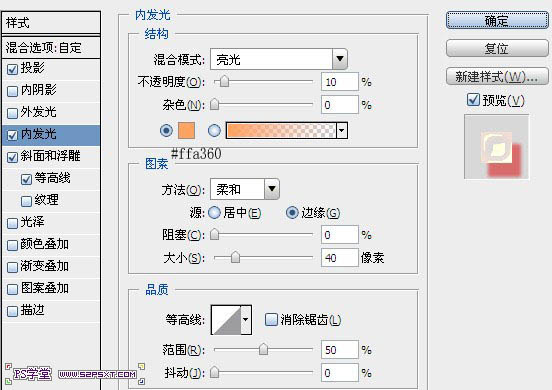Select the 斜面和浮雕 list item
Screen dimensions: 552x390
click(51, 157)
